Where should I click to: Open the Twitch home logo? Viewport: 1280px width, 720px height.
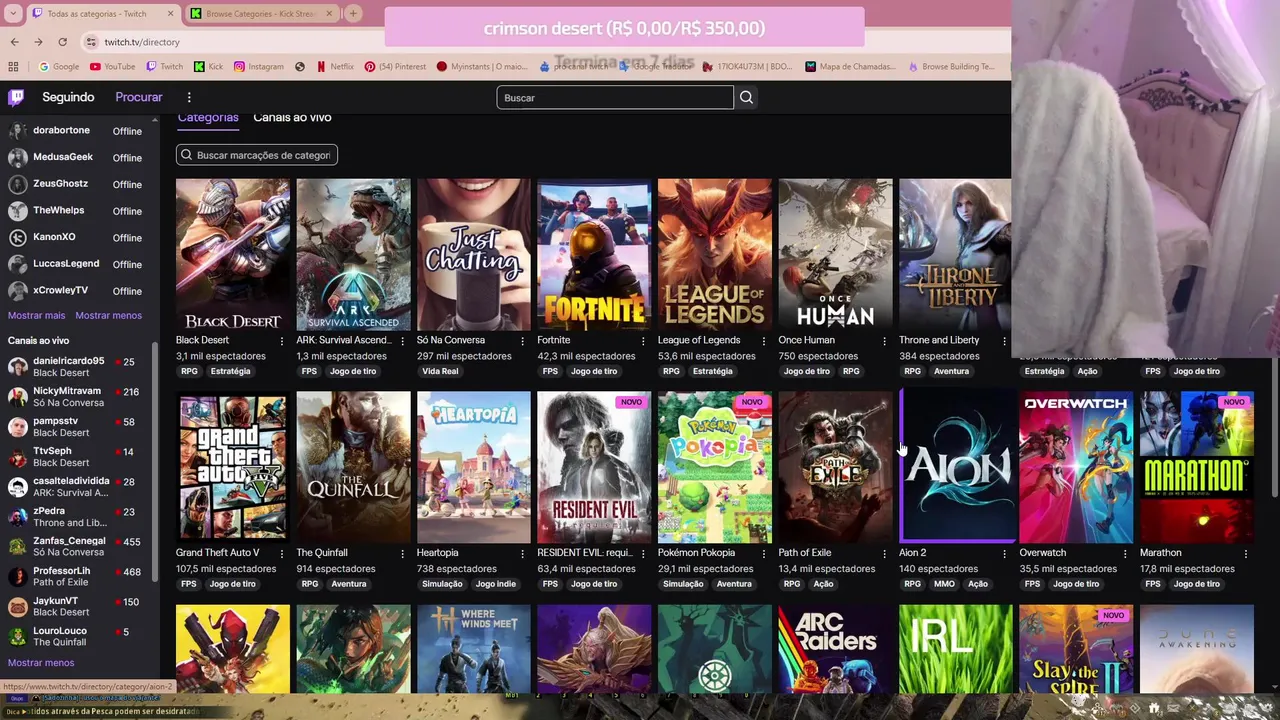point(16,97)
